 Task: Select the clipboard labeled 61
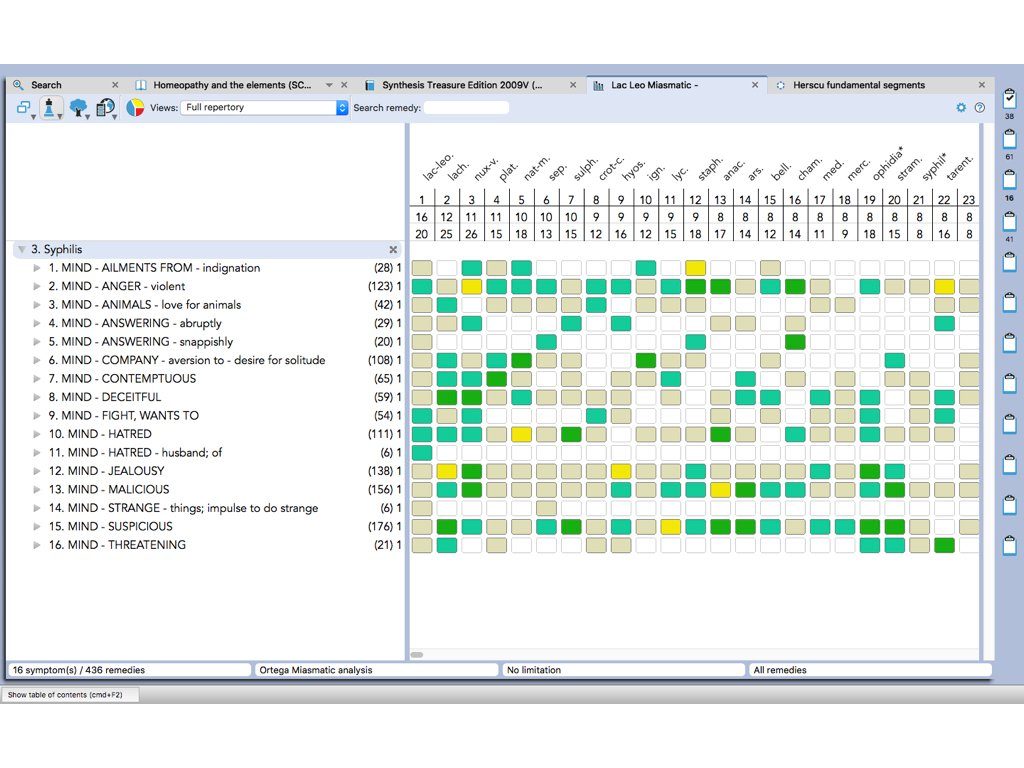click(1010, 138)
